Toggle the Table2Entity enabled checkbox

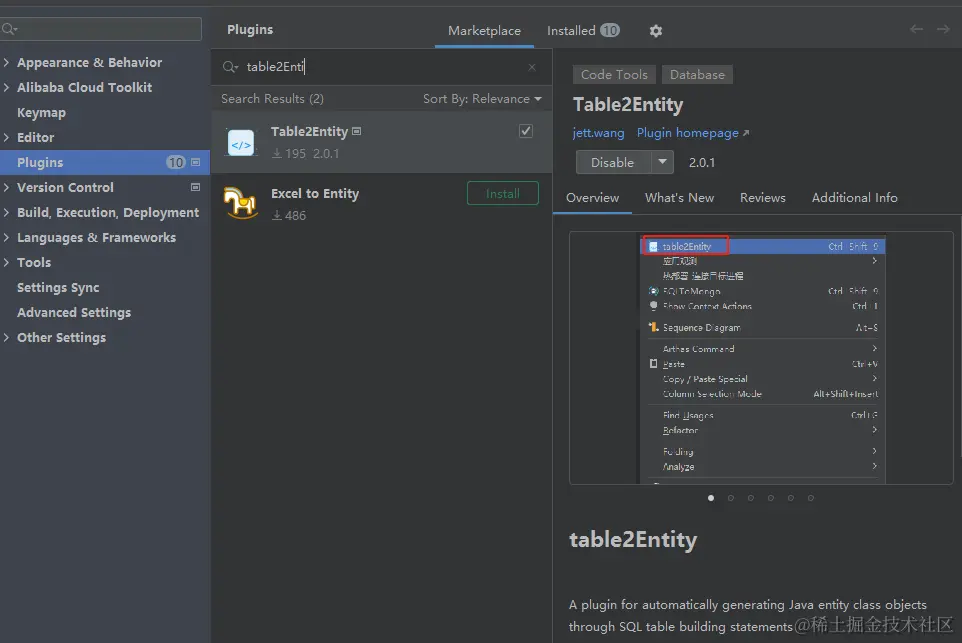(x=526, y=131)
